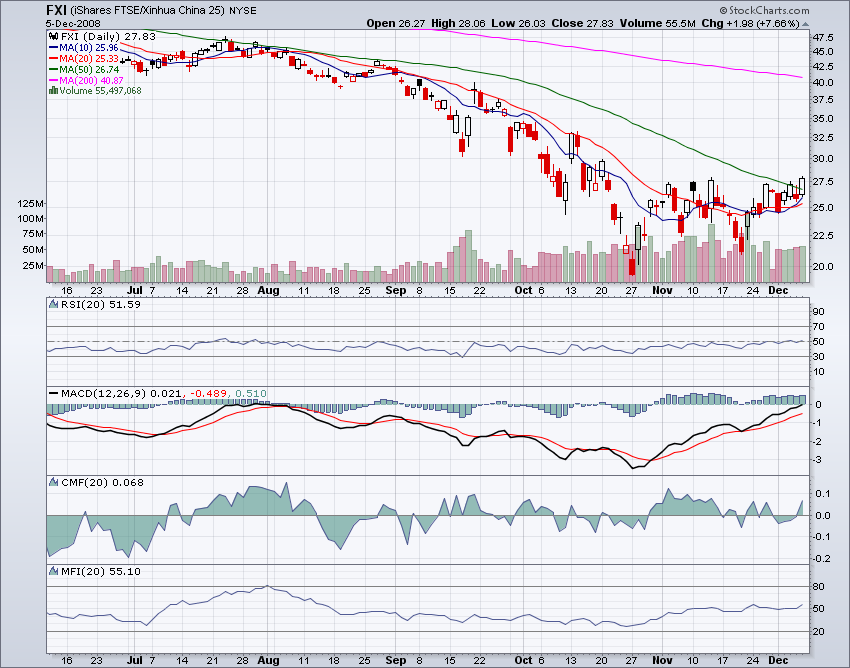
Task: Click the CMF(20) panel indicator icon
Action: point(54,482)
